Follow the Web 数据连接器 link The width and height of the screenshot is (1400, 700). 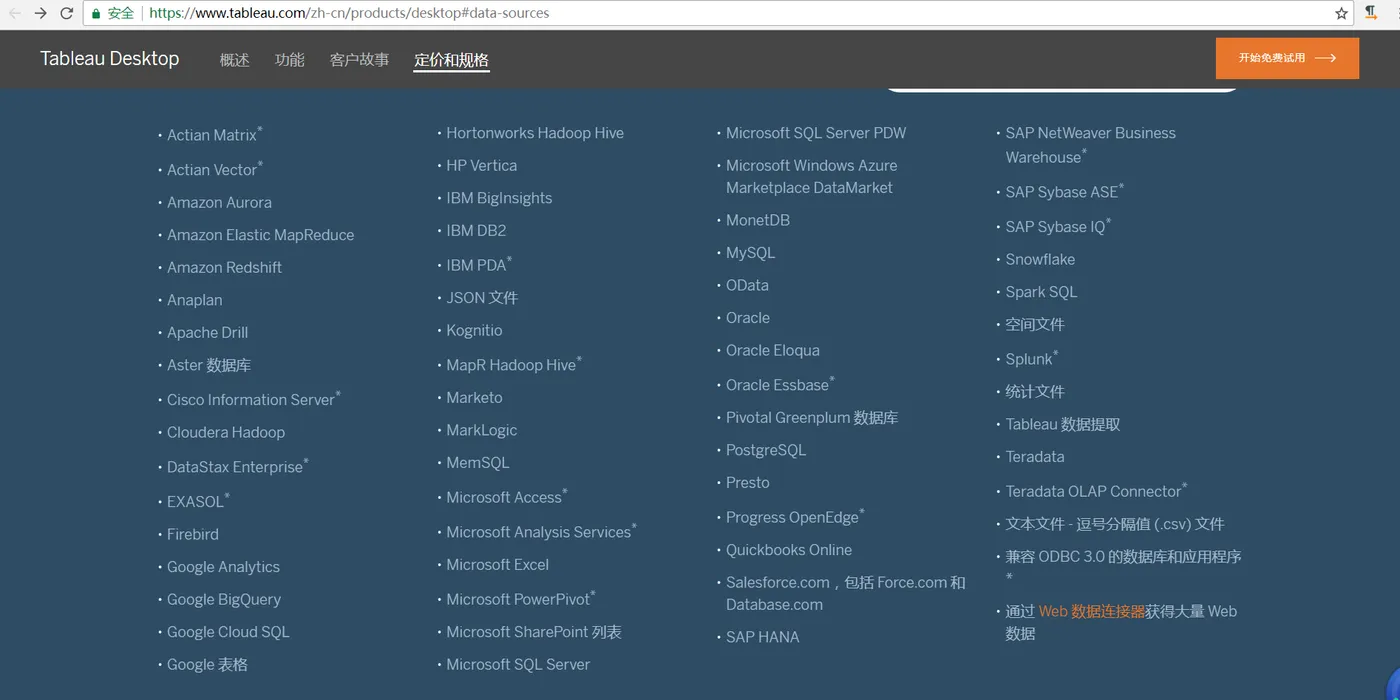pos(1091,611)
